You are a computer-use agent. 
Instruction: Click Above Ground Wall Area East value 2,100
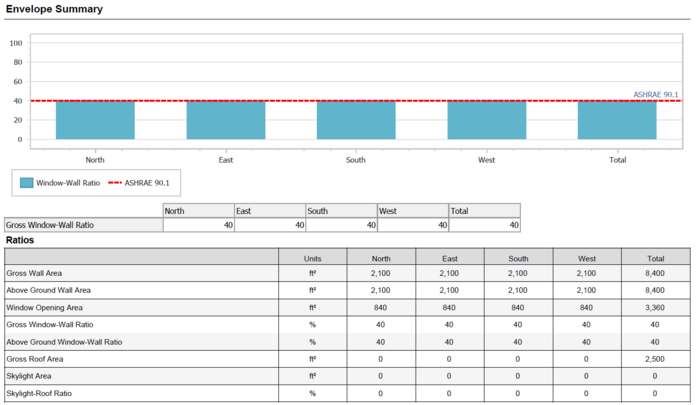pyautogui.click(x=449, y=290)
